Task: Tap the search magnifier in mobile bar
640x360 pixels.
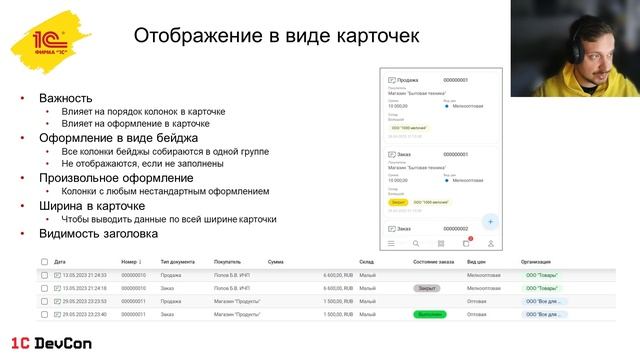Action: click(x=416, y=244)
